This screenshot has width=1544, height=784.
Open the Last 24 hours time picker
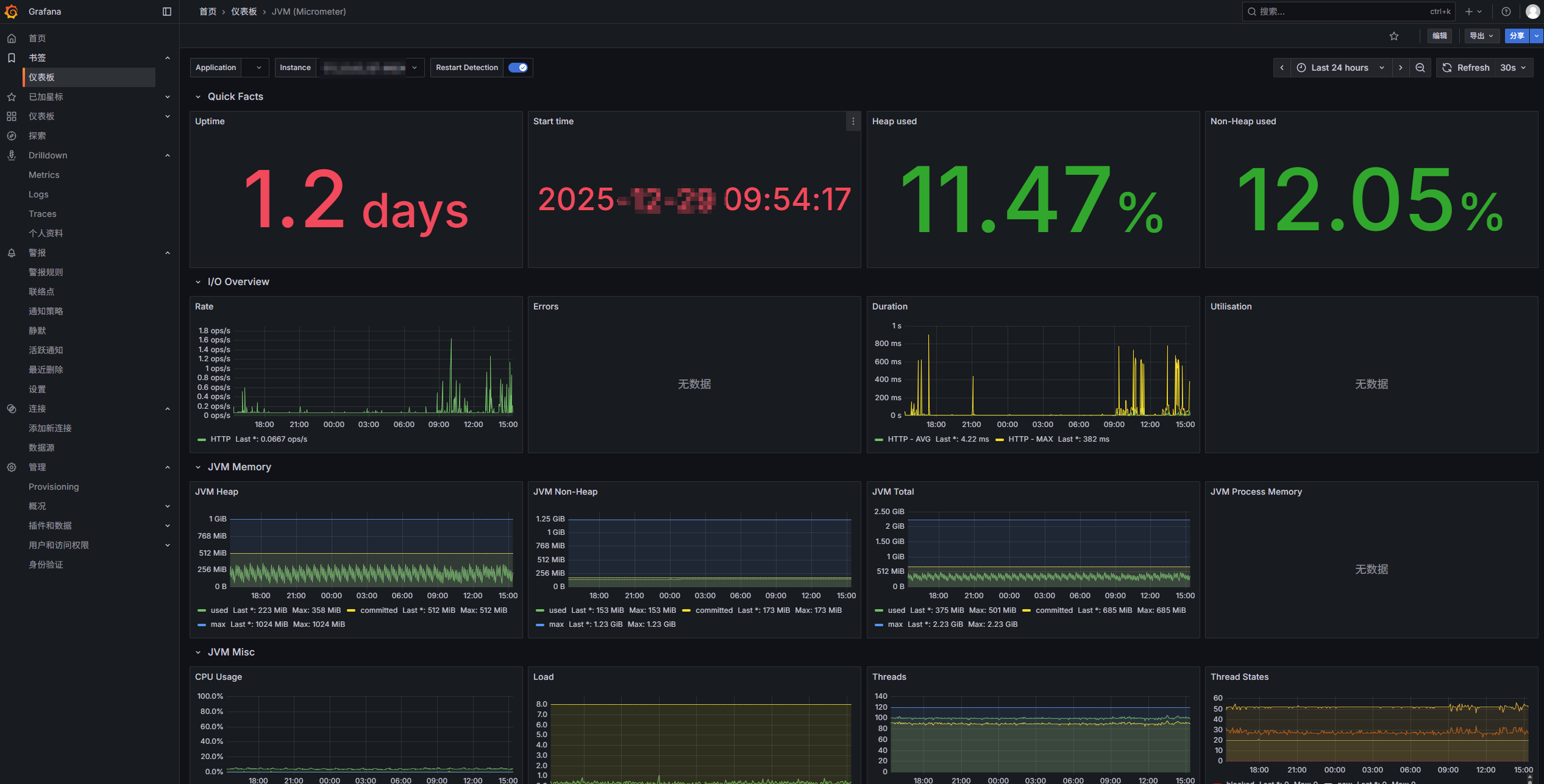point(1340,68)
